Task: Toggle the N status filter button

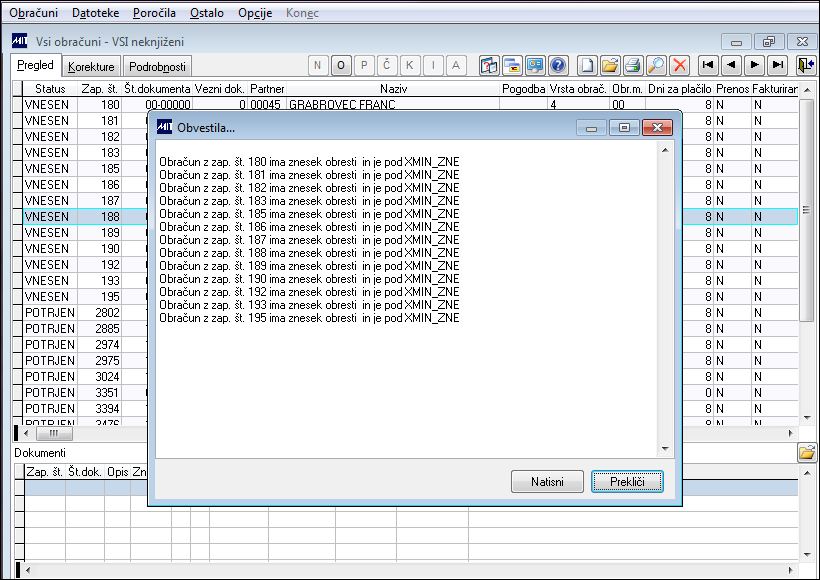Action: coord(318,65)
